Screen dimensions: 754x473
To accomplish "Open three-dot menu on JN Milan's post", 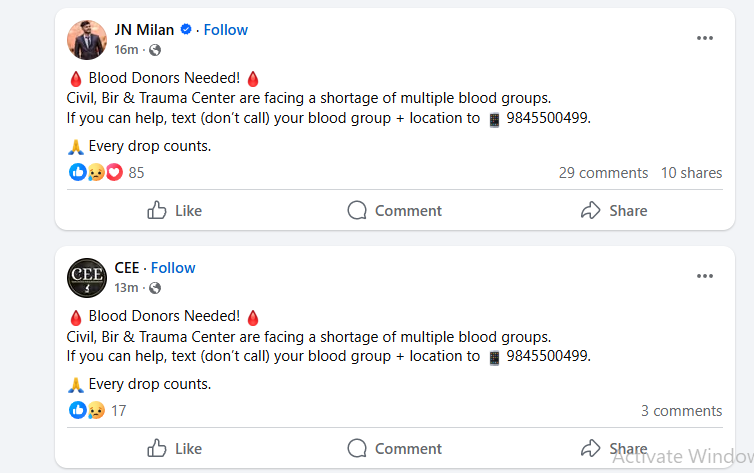I will coord(705,38).
